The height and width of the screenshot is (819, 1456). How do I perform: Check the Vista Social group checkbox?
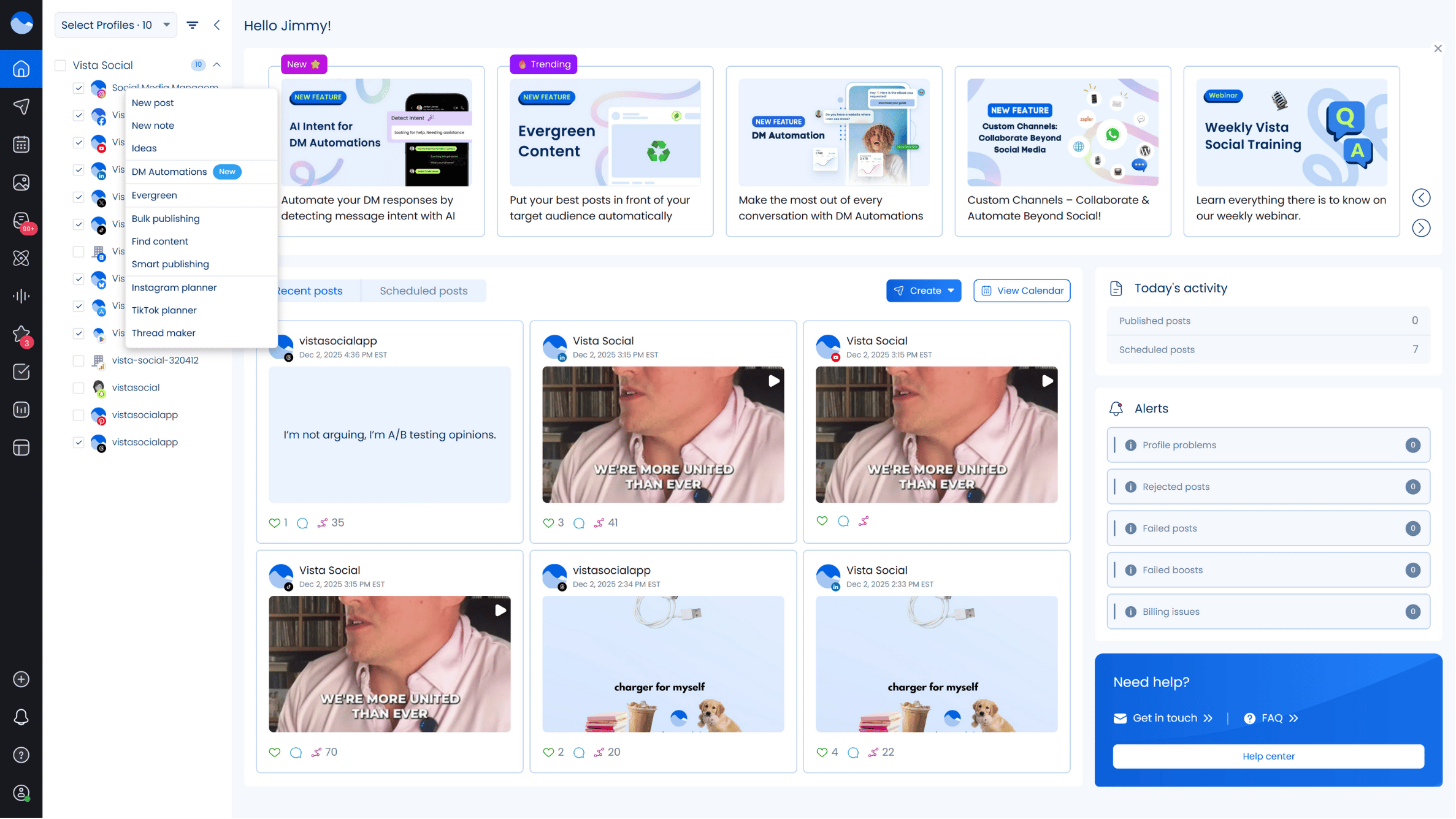[x=60, y=65]
